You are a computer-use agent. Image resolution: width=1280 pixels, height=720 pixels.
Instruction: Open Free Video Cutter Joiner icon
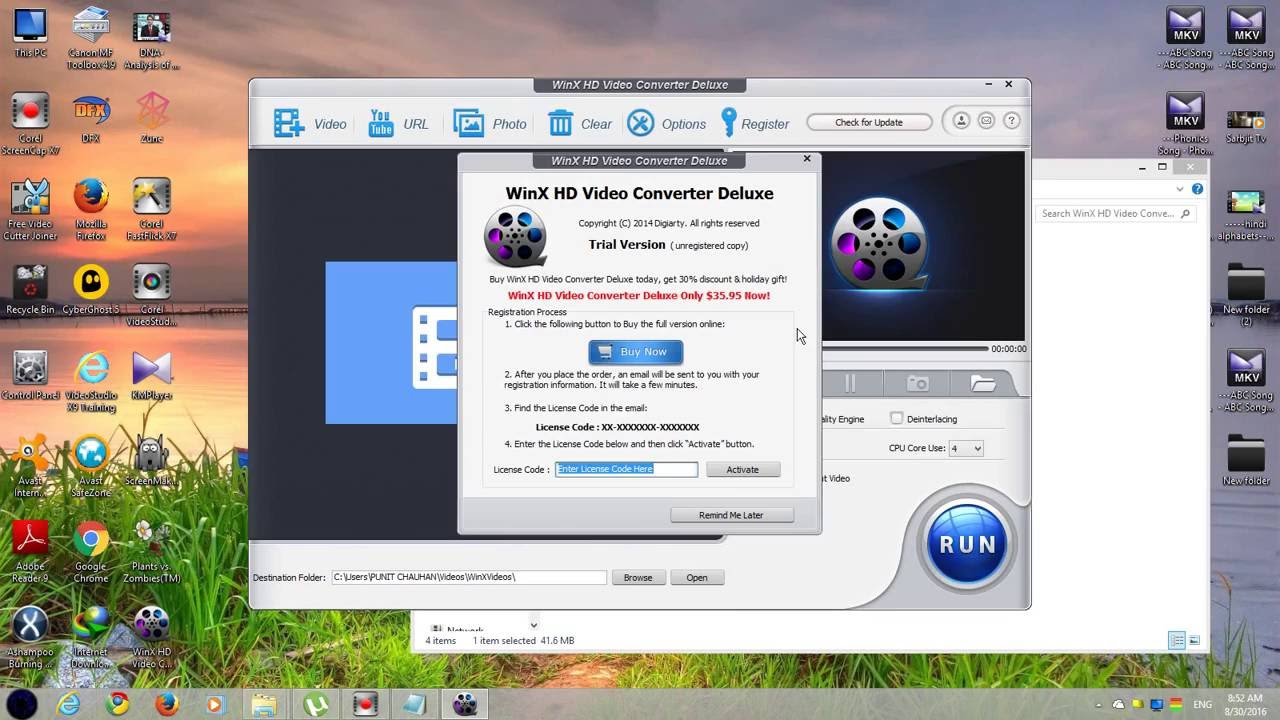tap(30, 210)
